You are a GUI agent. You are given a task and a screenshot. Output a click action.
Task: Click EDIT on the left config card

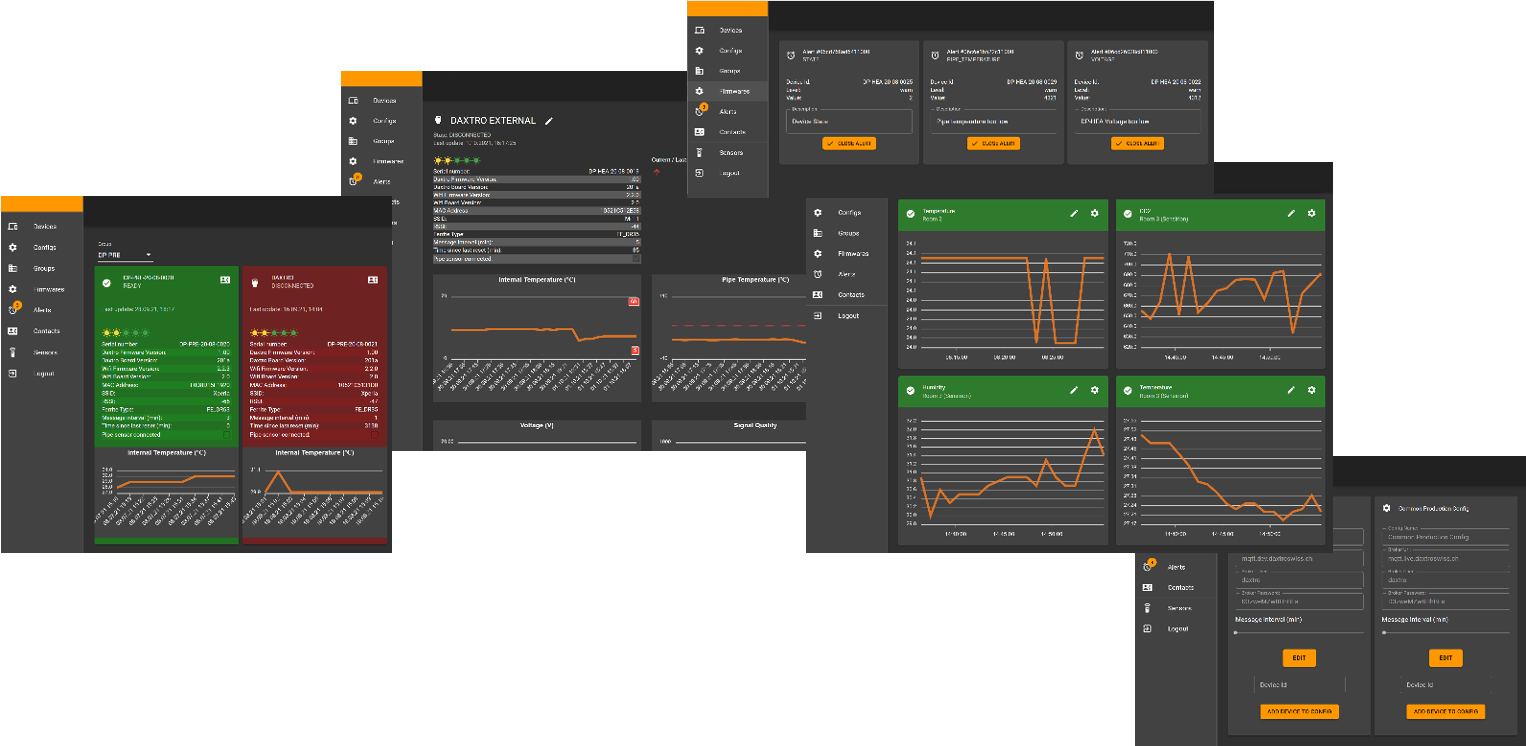(1299, 658)
